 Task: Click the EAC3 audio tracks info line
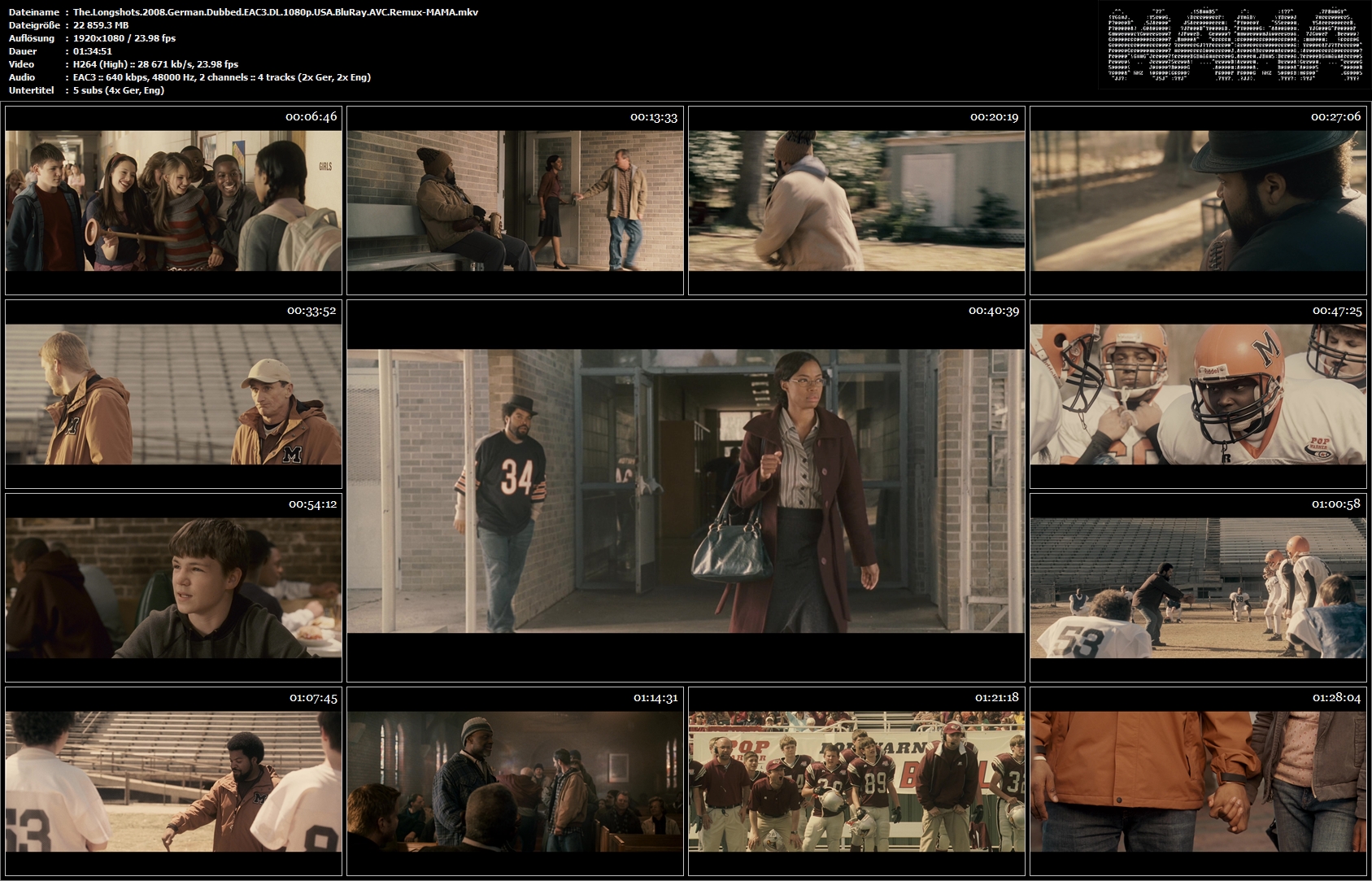click(222, 77)
